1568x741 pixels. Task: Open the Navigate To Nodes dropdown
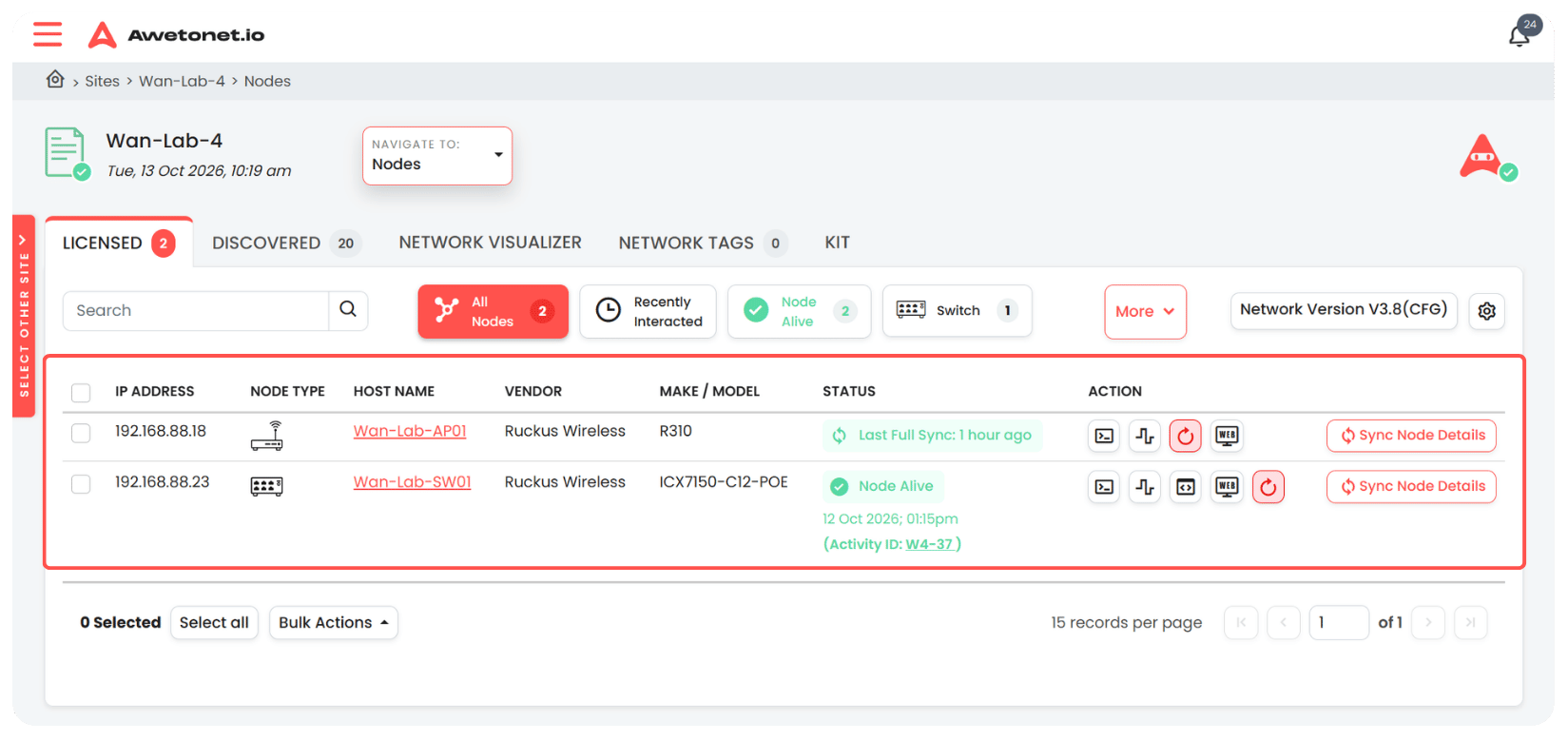437,155
